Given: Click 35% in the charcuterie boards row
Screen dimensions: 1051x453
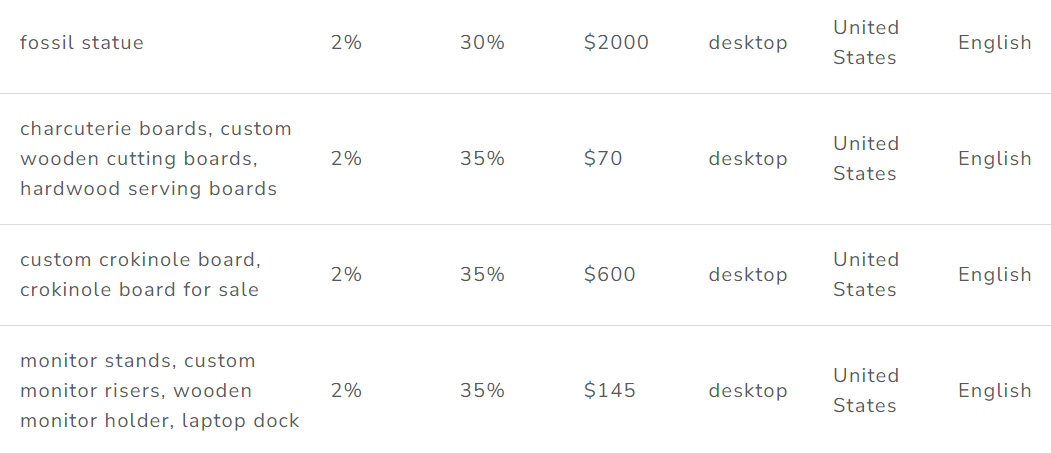Looking at the screenshot, I should point(482,159).
